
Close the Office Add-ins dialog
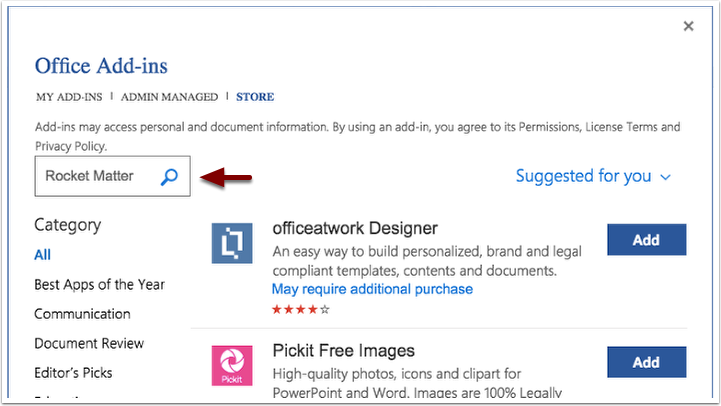click(x=688, y=26)
